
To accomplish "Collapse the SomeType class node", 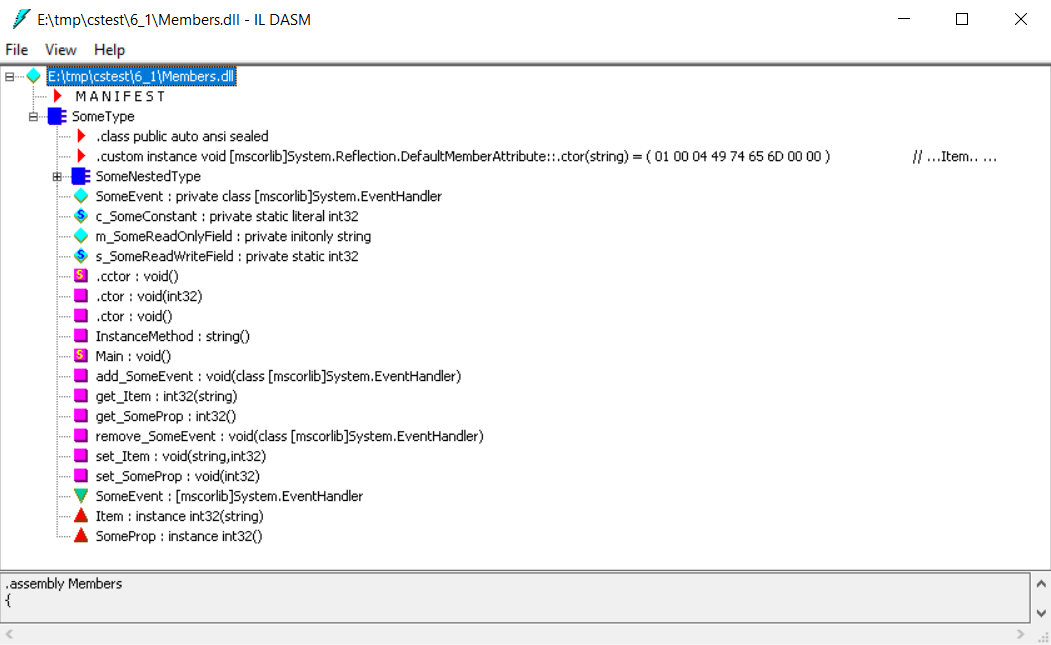I will pos(34,117).
